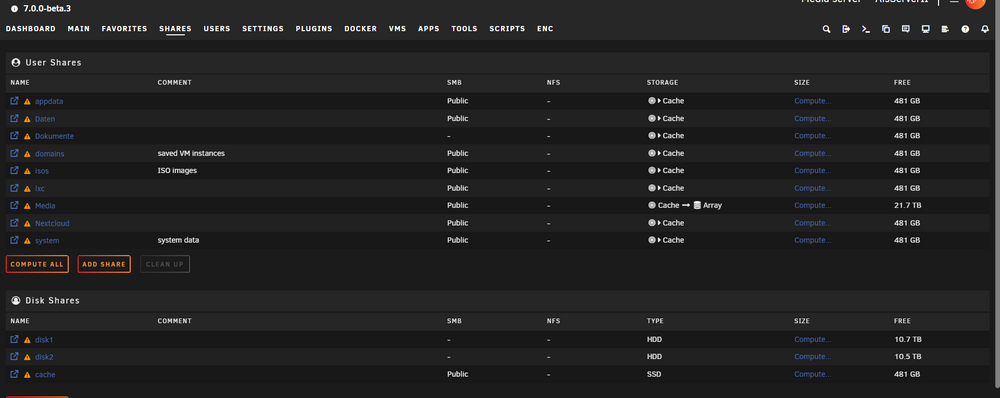Compute the size of the Media share
The height and width of the screenshot is (398, 1000).
812,205
